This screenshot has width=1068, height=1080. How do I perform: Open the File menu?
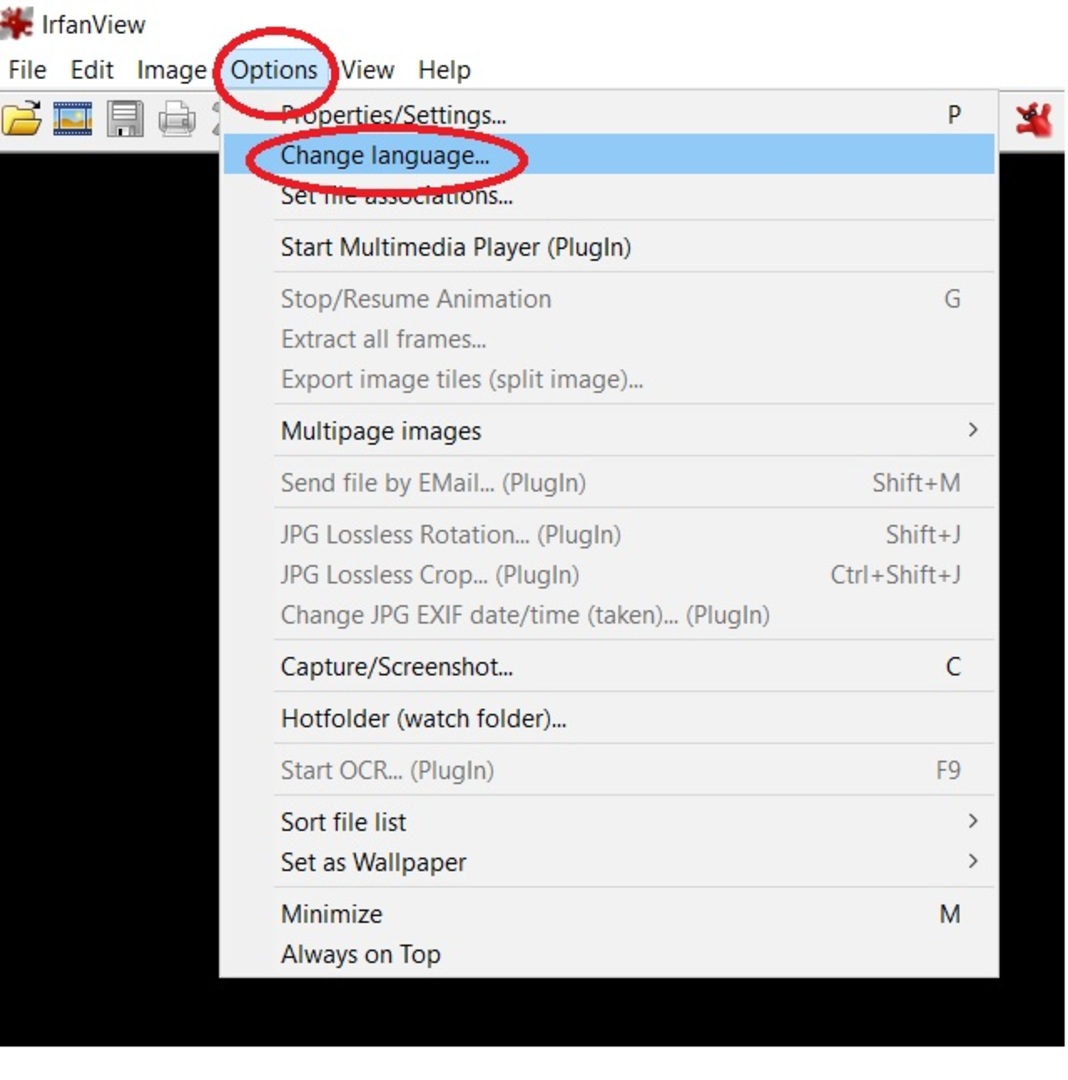click(27, 70)
